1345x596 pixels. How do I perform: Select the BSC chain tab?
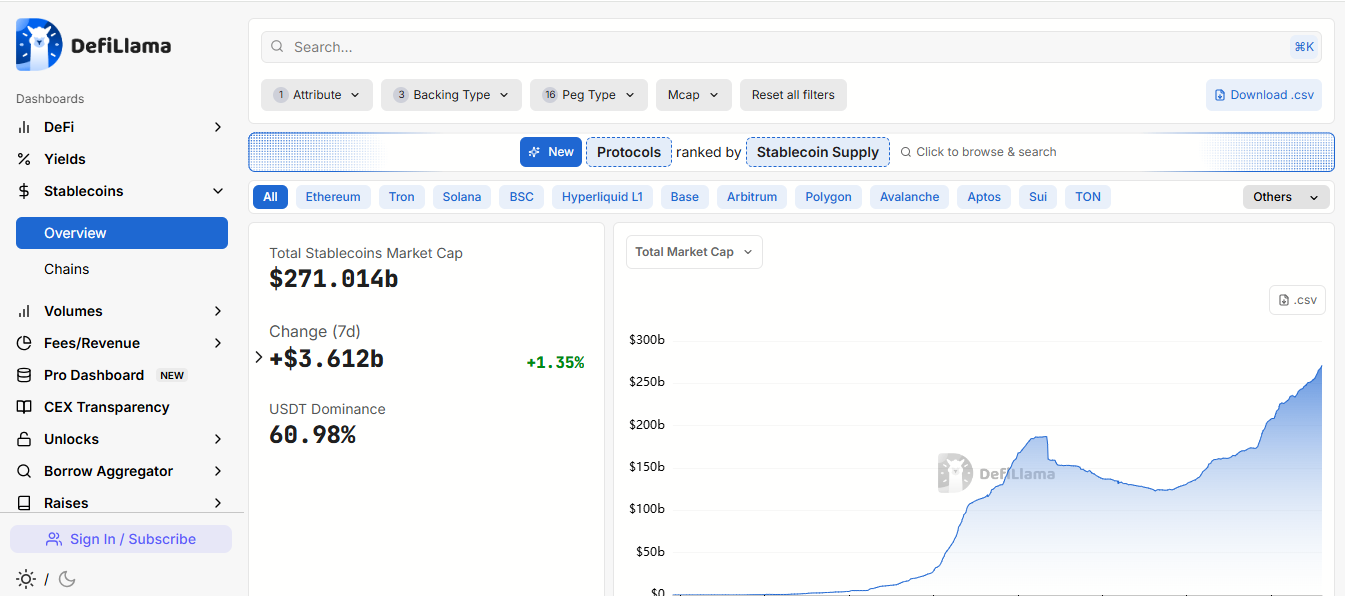pyautogui.click(x=522, y=197)
